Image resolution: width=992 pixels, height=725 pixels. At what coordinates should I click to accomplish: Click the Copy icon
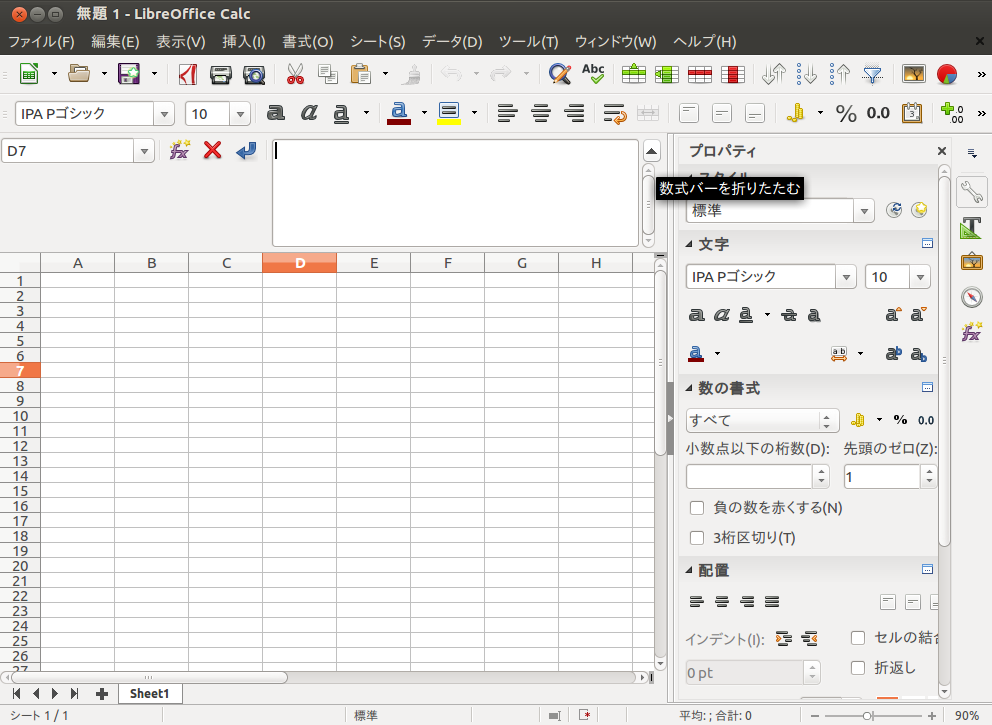tap(328, 74)
